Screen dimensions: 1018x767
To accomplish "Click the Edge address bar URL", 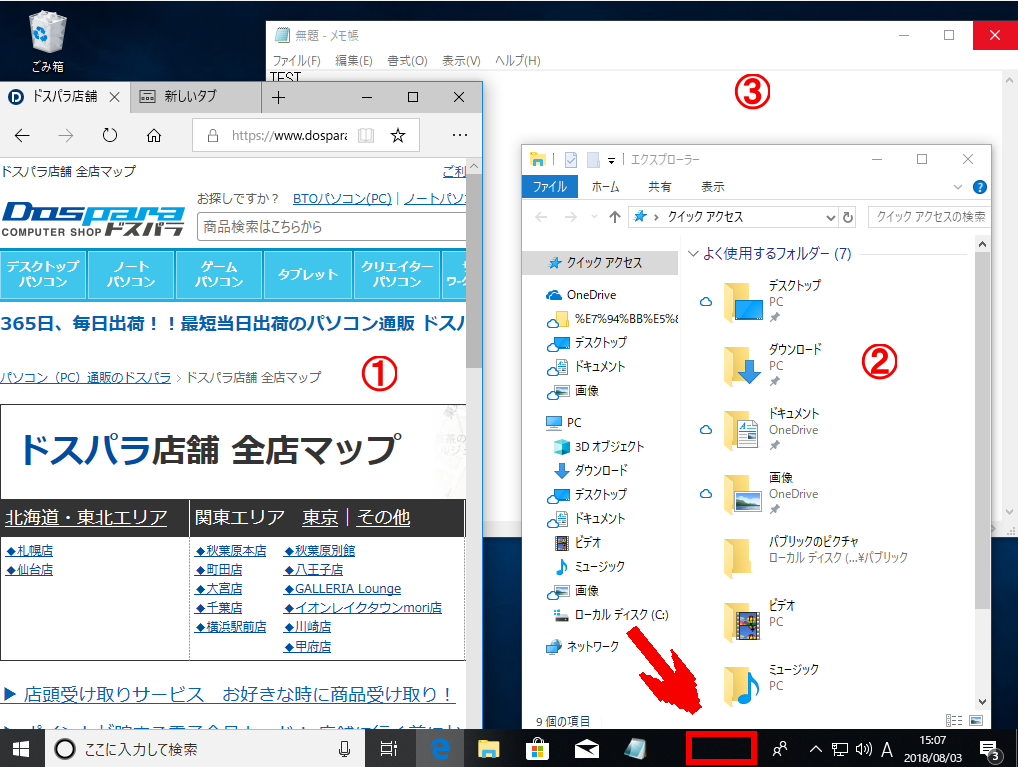I will click(289, 136).
